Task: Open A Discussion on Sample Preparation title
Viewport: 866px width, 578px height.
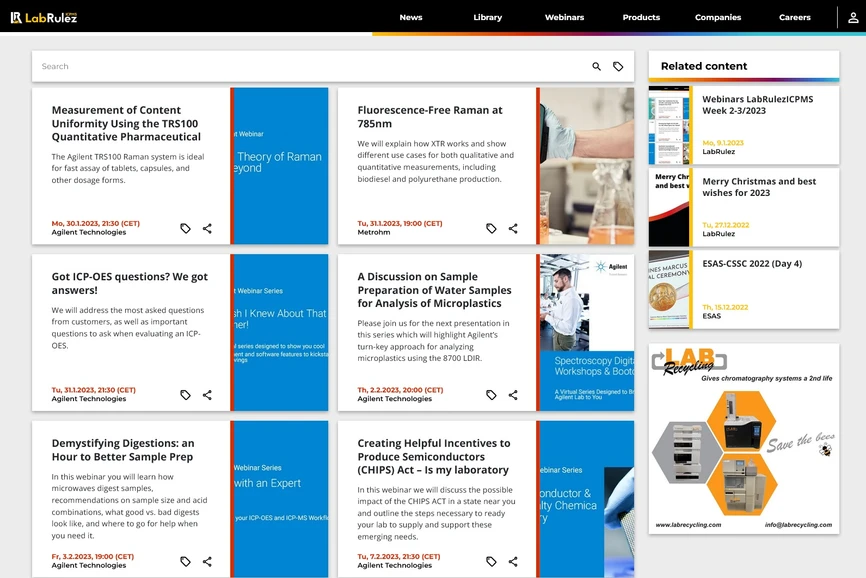Action: pos(434,290)
